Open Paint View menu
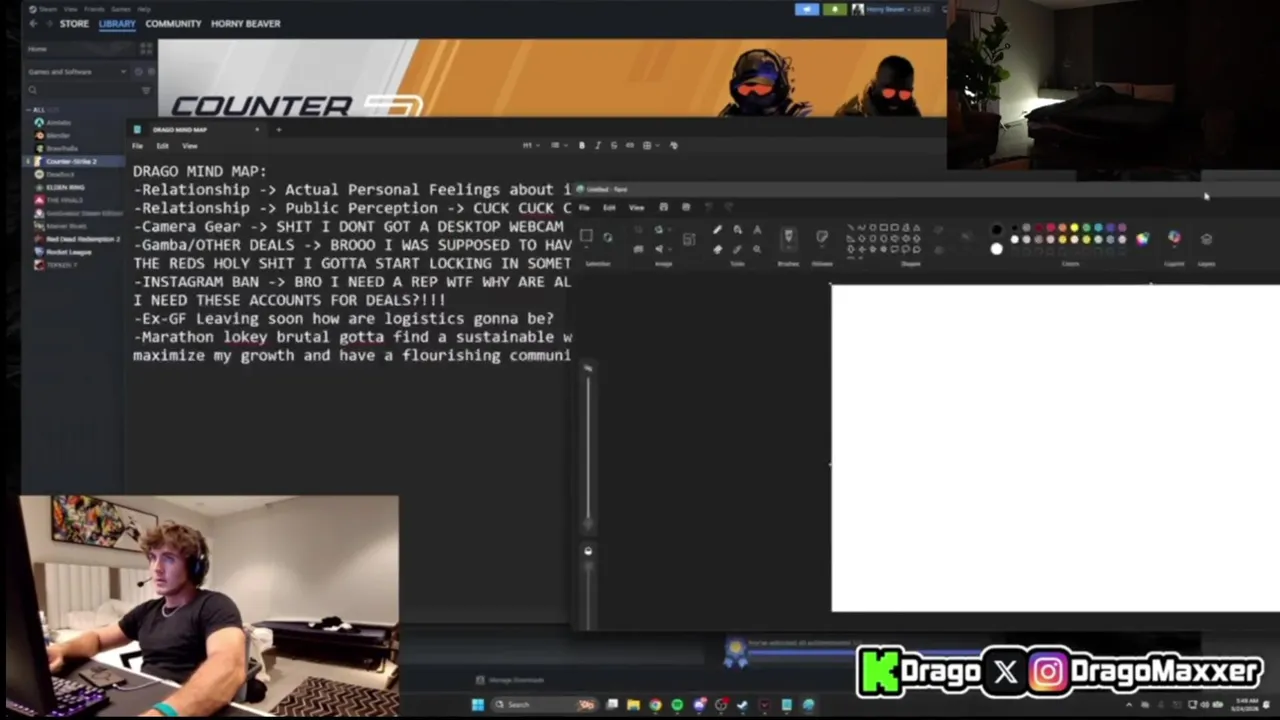Screen dimensions: 1280x720 pos(636,207)
